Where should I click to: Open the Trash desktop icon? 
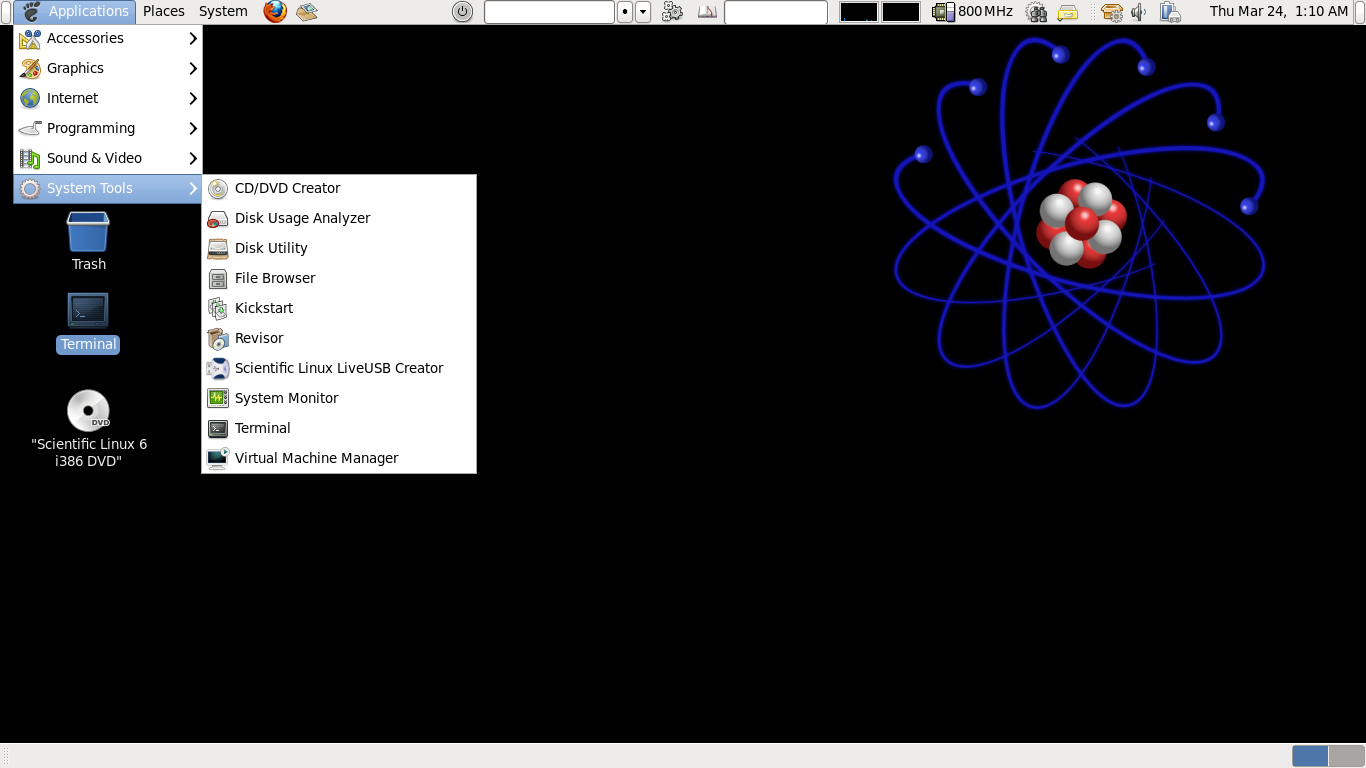(x=88, y=231)
